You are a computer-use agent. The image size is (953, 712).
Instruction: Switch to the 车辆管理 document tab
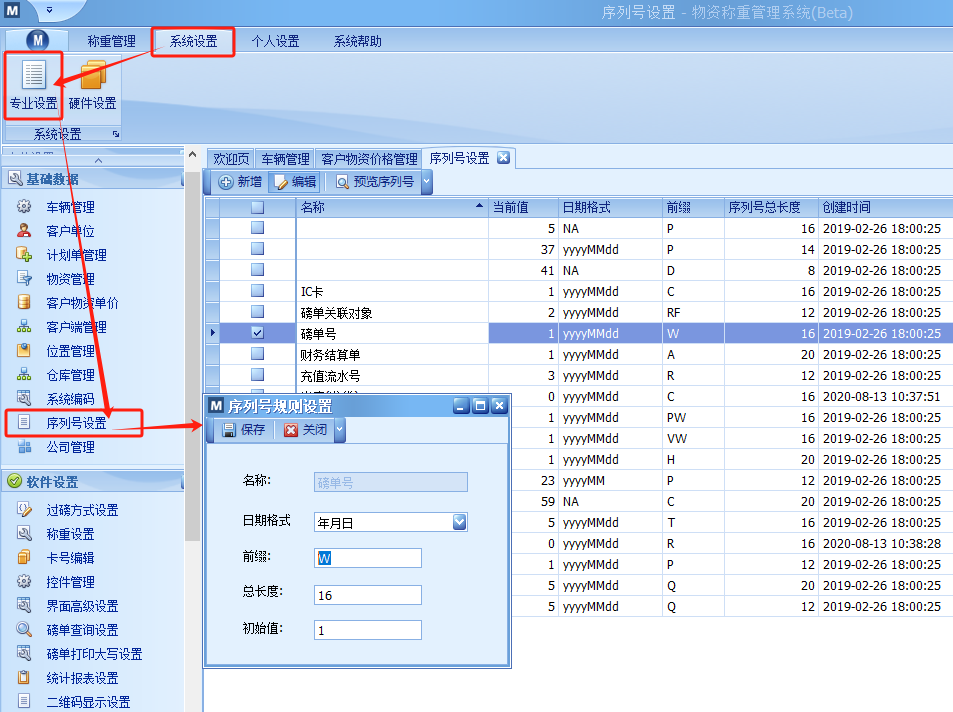(285, 159)
